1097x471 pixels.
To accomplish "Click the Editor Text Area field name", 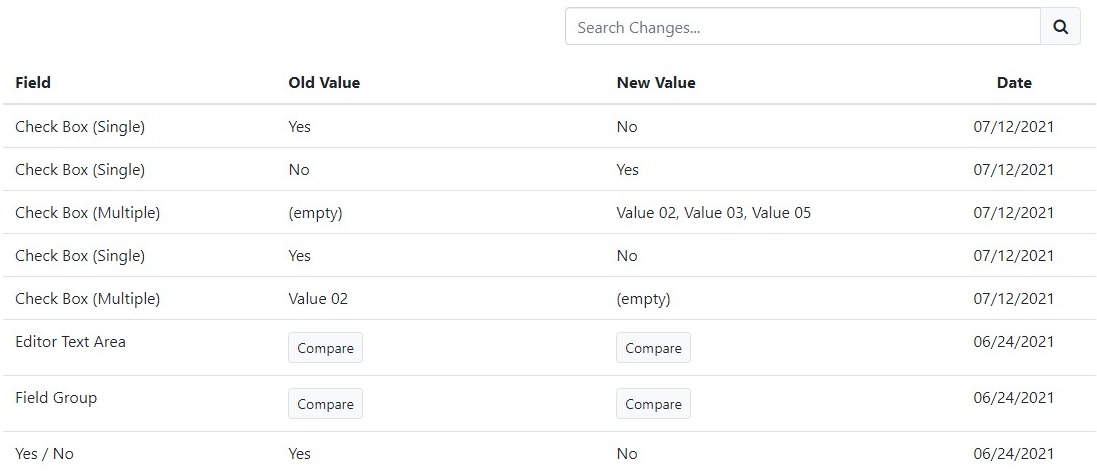I will (71, 342).
